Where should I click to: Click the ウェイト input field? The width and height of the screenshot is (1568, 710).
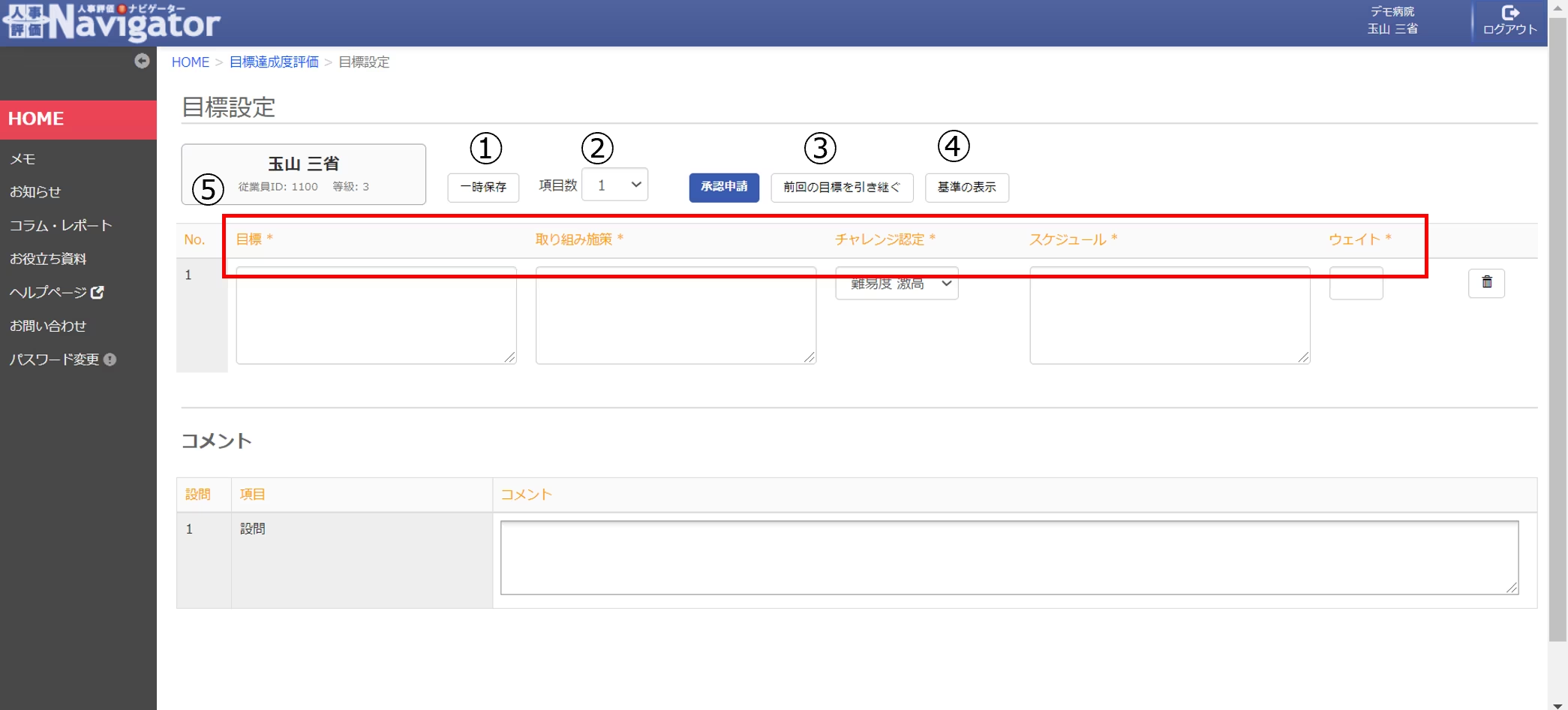pos(1356,284)
